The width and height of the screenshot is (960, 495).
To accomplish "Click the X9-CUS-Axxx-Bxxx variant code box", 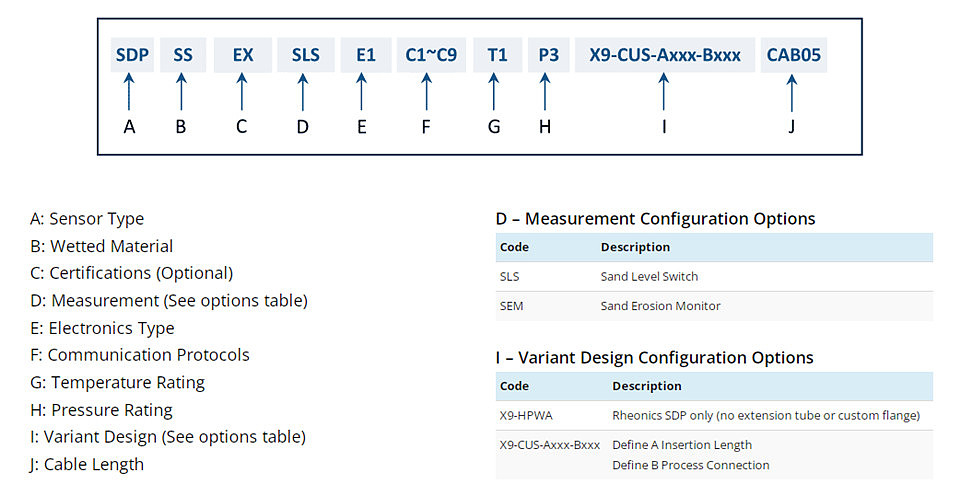I will tap(665, 55).
